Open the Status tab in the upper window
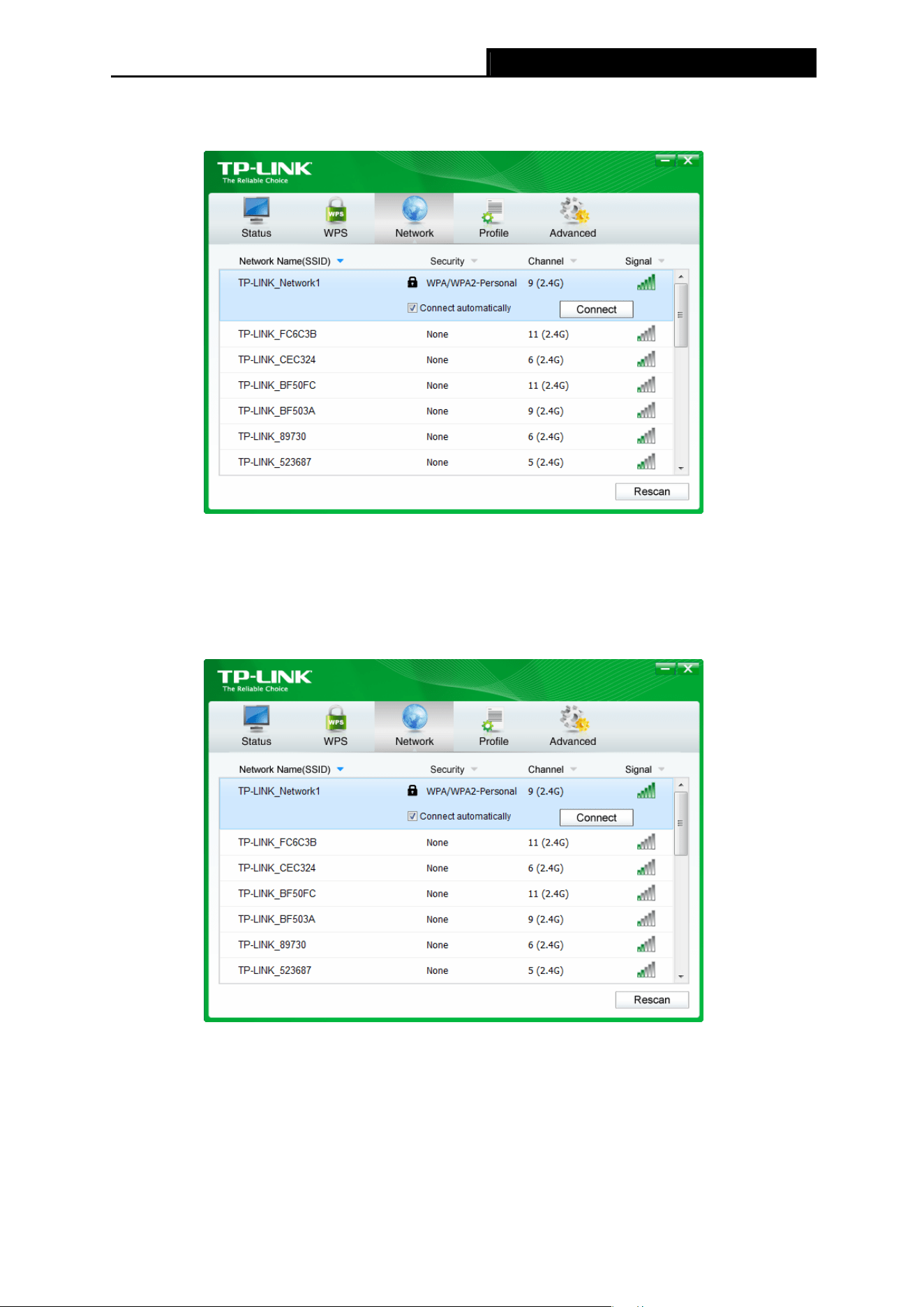The height and width of the screenshot is (1307, 924). [x=256, y=218]
